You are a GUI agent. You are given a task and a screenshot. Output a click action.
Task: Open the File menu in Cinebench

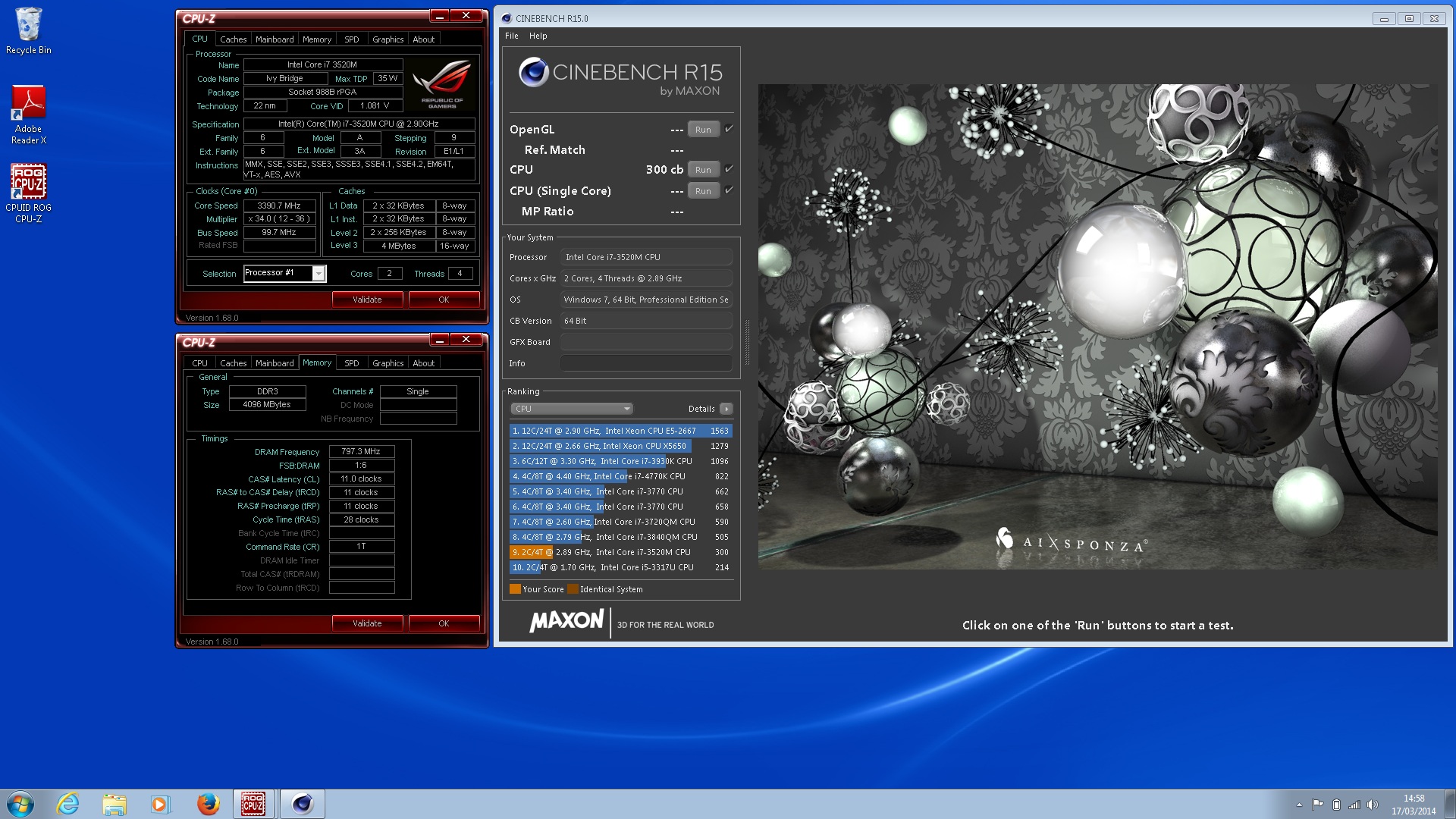pyautogui.click(x=512, y=36)
